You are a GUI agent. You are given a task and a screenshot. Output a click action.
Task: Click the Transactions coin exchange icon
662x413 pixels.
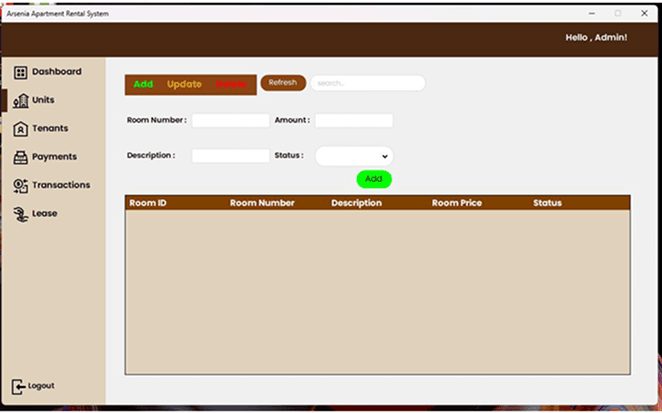(x=20, y=185)
